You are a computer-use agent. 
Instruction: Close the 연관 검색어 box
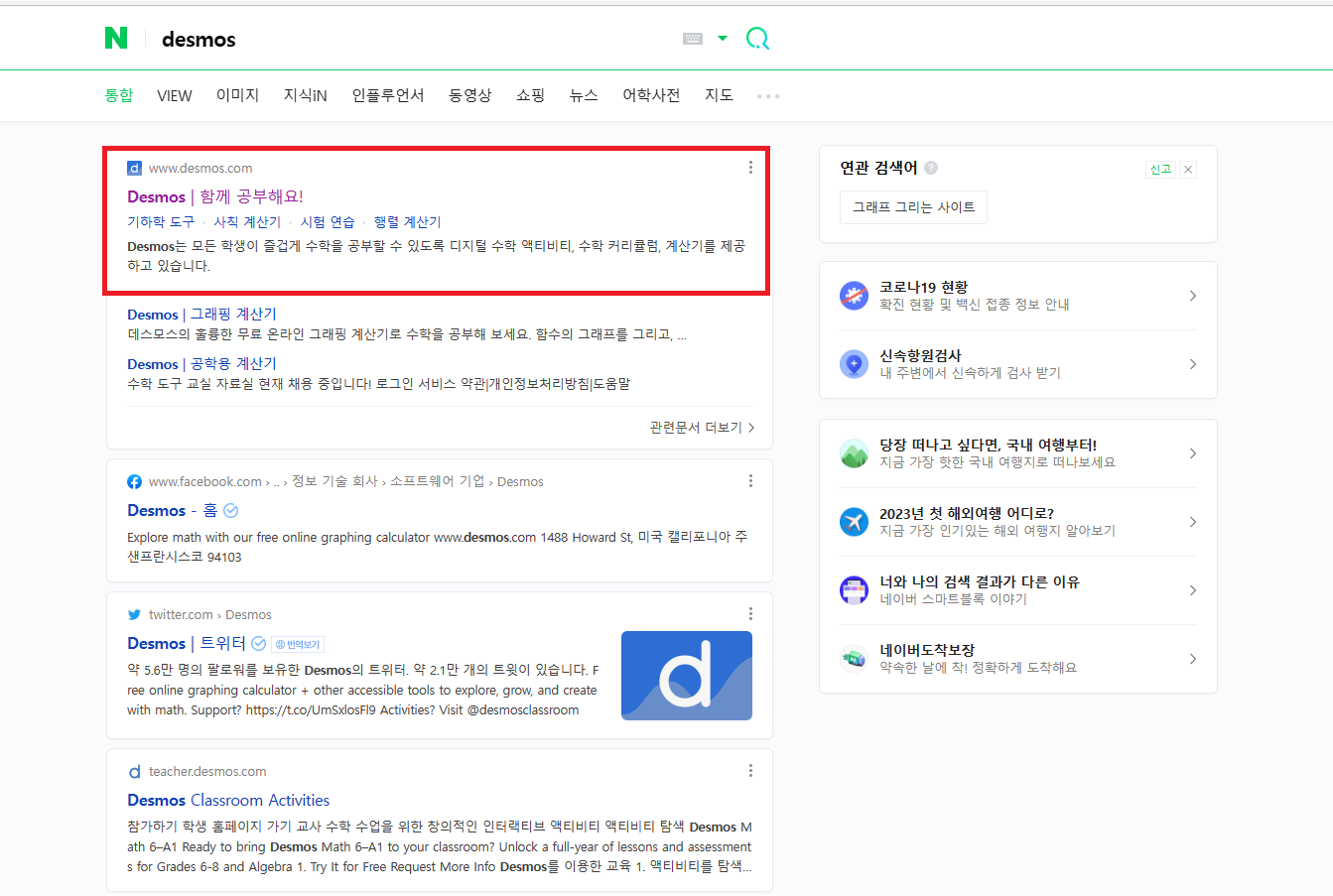point(1189,169)
